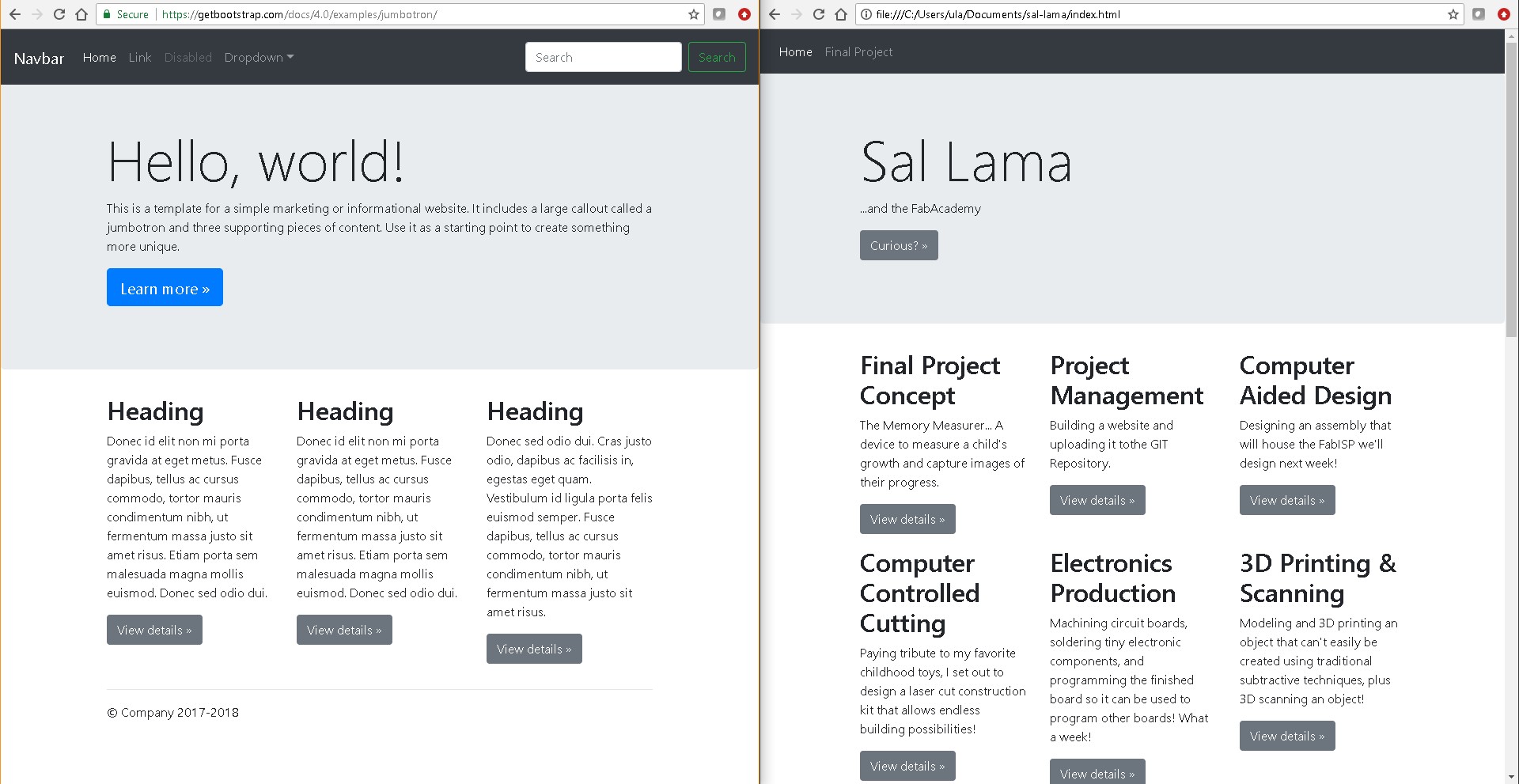
Task: Click the back arrow in the getbootstrap.com window
Action: [x=15, y=14]
